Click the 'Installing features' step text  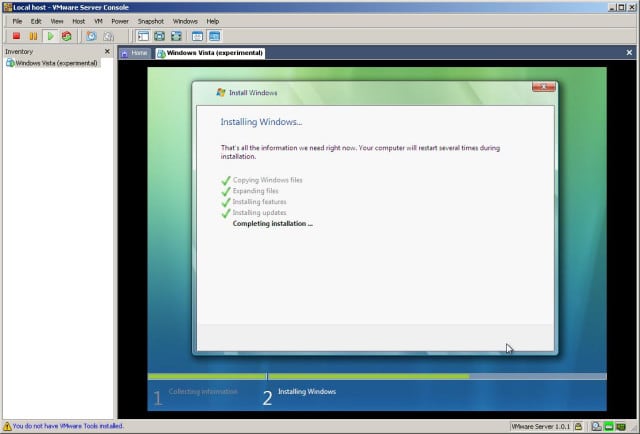tap(260, 202)
